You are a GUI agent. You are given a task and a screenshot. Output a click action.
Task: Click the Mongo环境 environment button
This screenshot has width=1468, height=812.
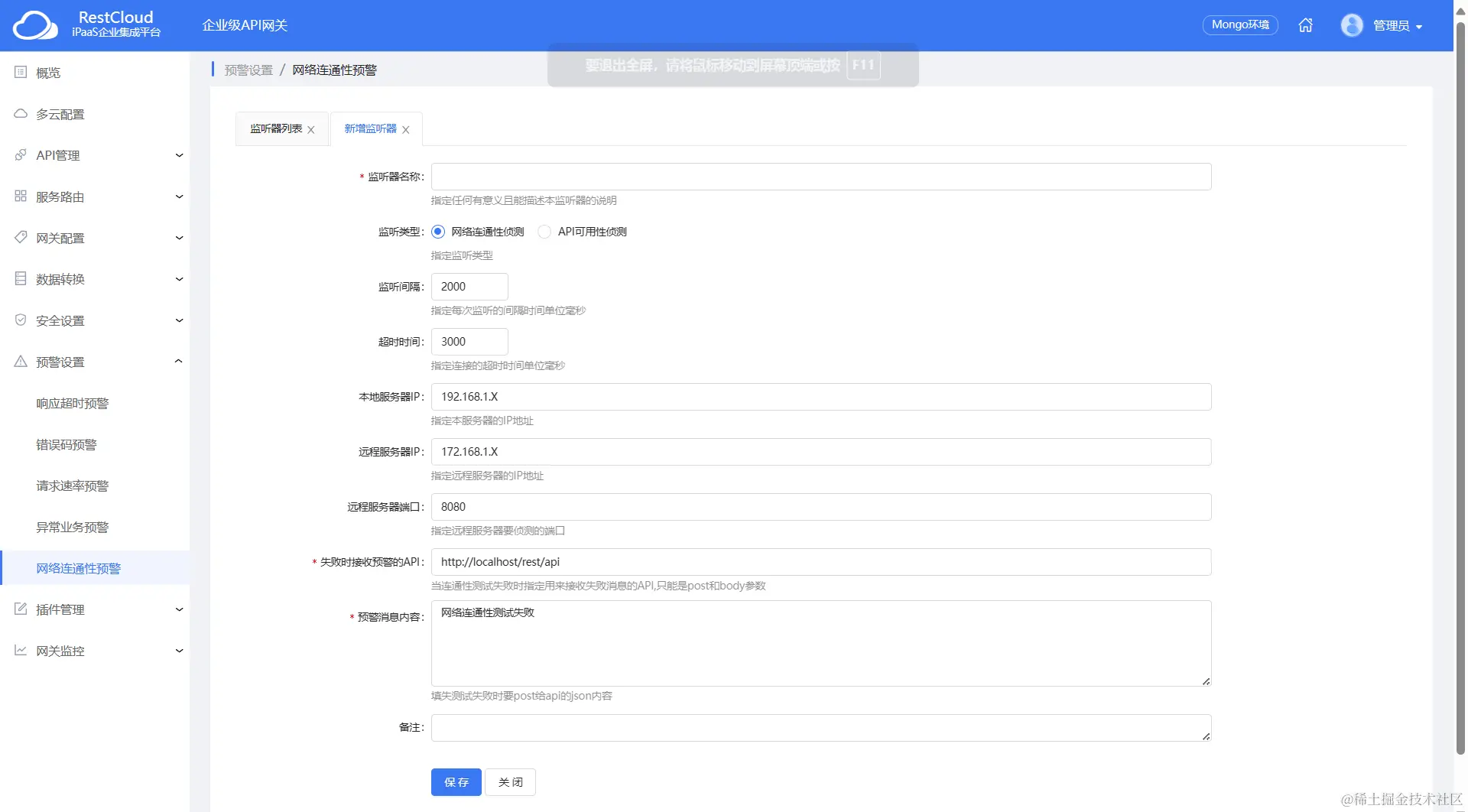point(1240,25)
